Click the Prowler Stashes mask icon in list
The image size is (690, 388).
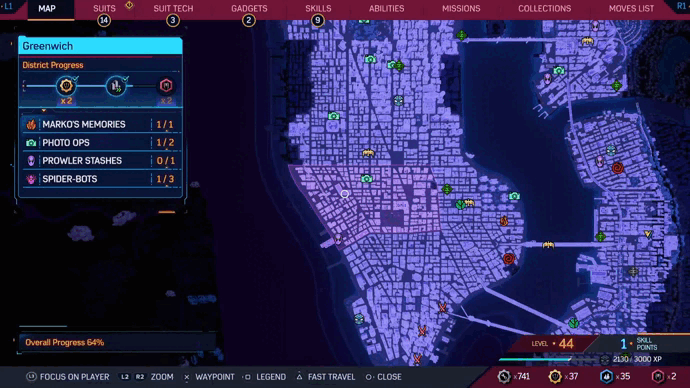(31, 161)
